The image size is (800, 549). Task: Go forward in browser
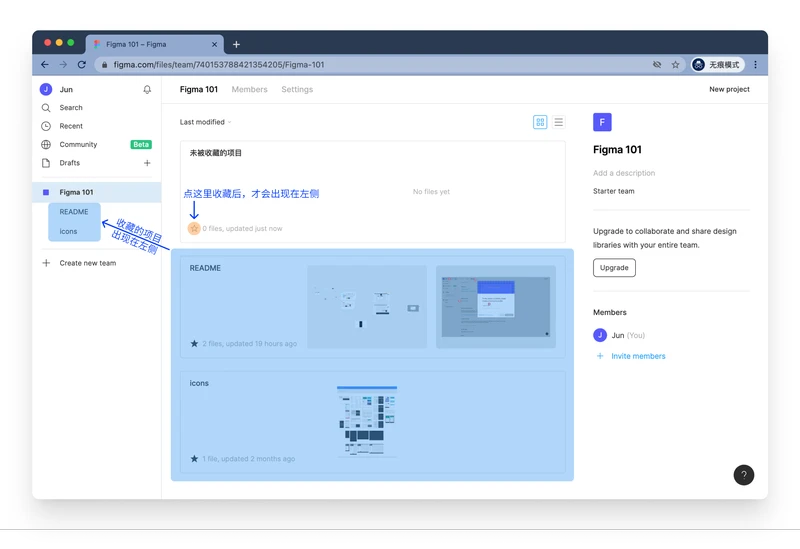63,65
